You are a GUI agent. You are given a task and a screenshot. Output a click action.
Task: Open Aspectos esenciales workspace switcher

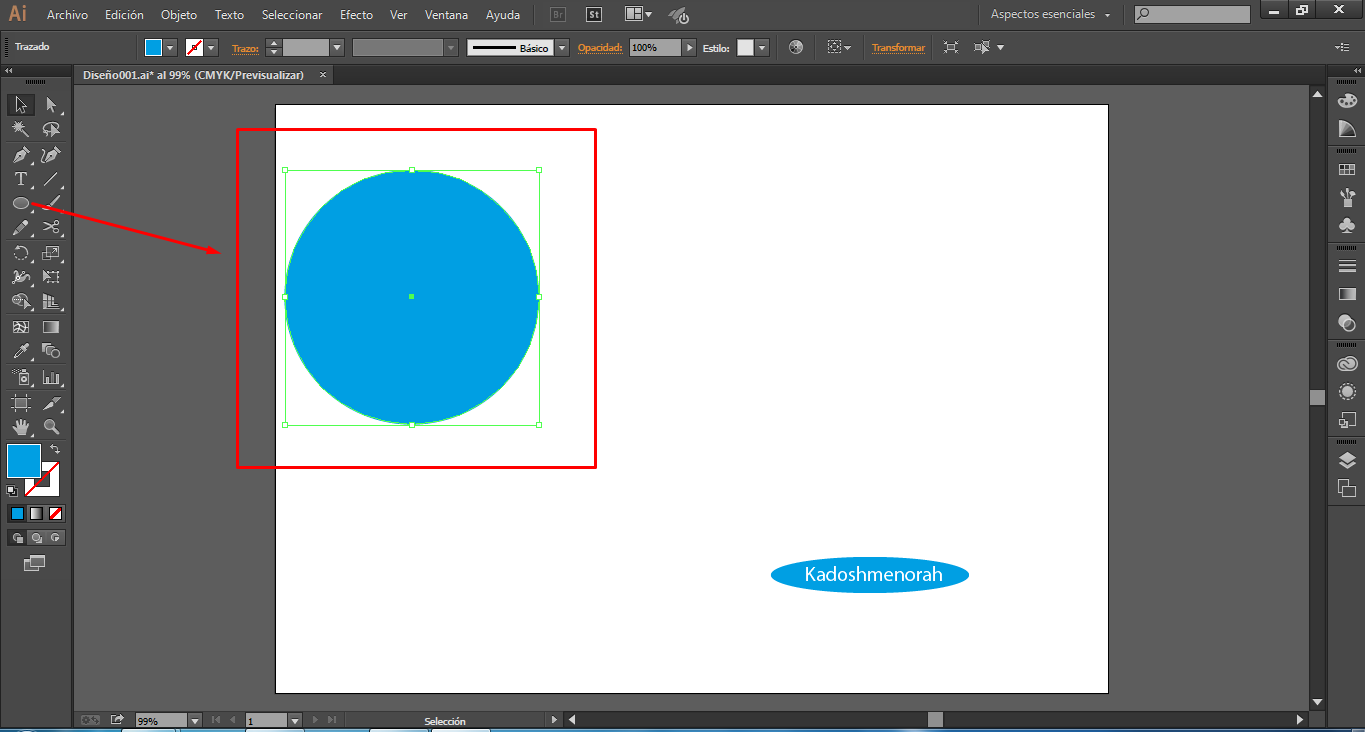click(x=1050, y=15)
